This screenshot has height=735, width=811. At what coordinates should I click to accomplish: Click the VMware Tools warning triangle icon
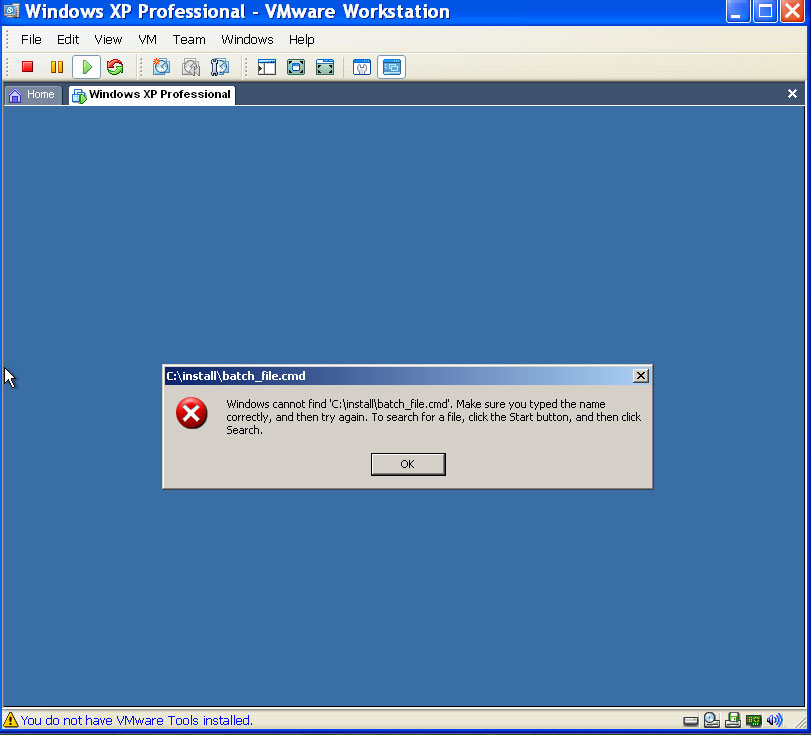coord(10,720)
